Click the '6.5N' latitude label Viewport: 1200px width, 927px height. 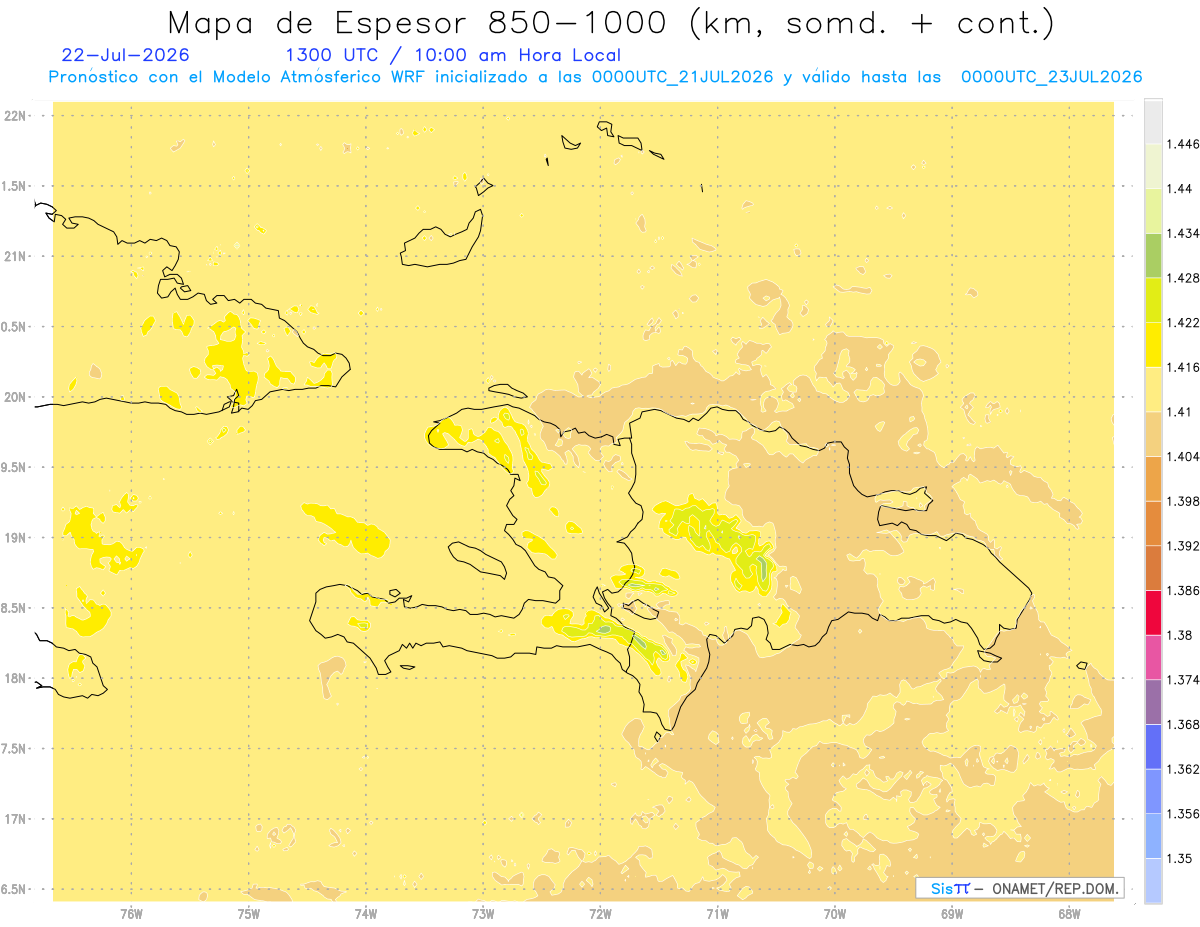[x=14, y=889]
